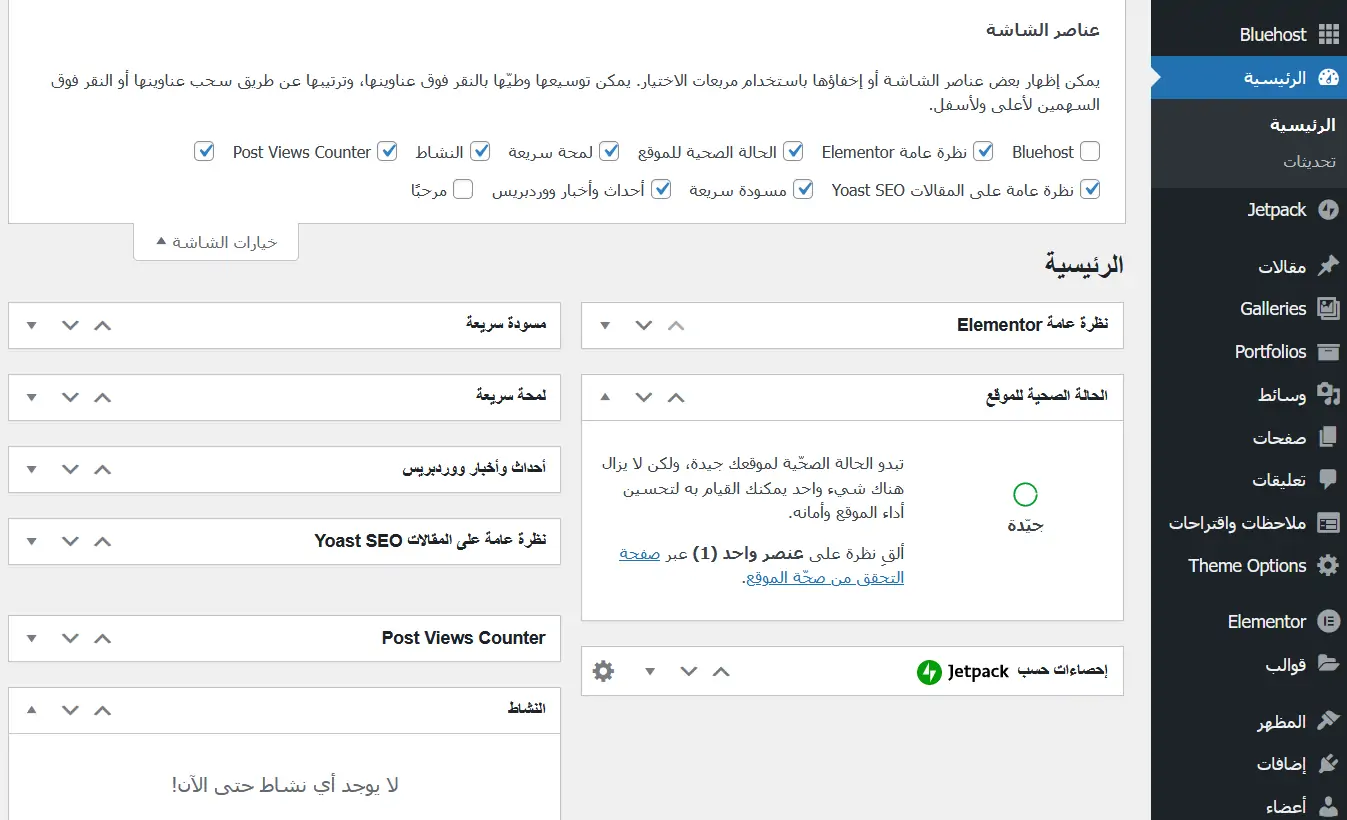Viewport: 1347px width, 820px height.
Task: Click the Galleries sidebar icon
Action: coord(1328,309)
